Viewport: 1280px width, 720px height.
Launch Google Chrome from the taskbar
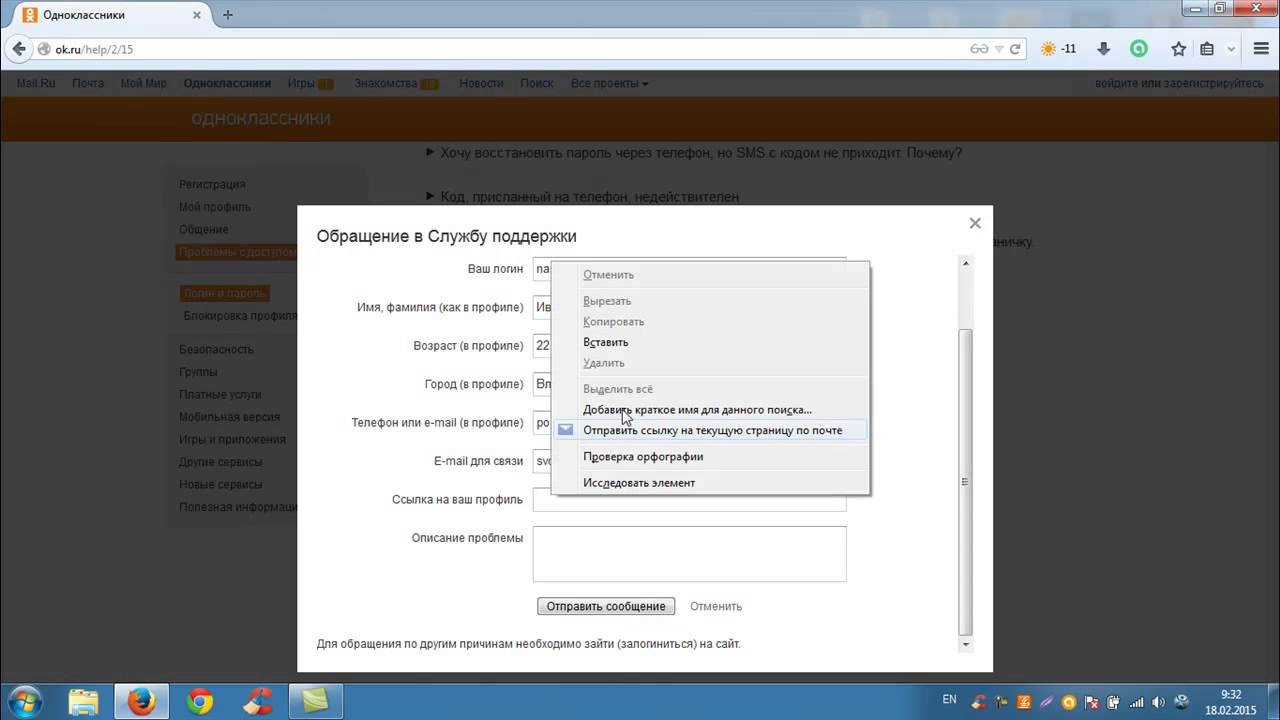(x=200, y=701)
